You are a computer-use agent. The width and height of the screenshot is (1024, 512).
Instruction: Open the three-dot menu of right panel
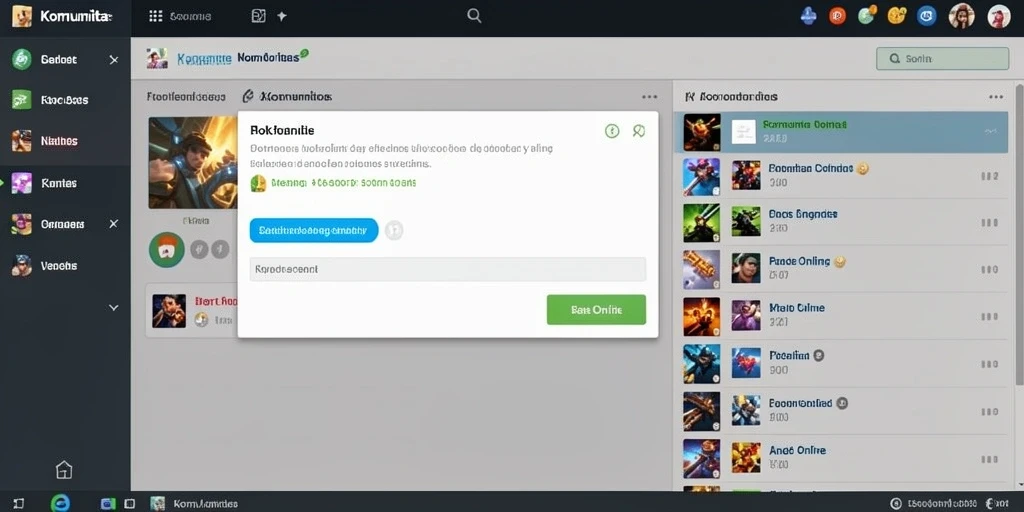coord(996,97)
